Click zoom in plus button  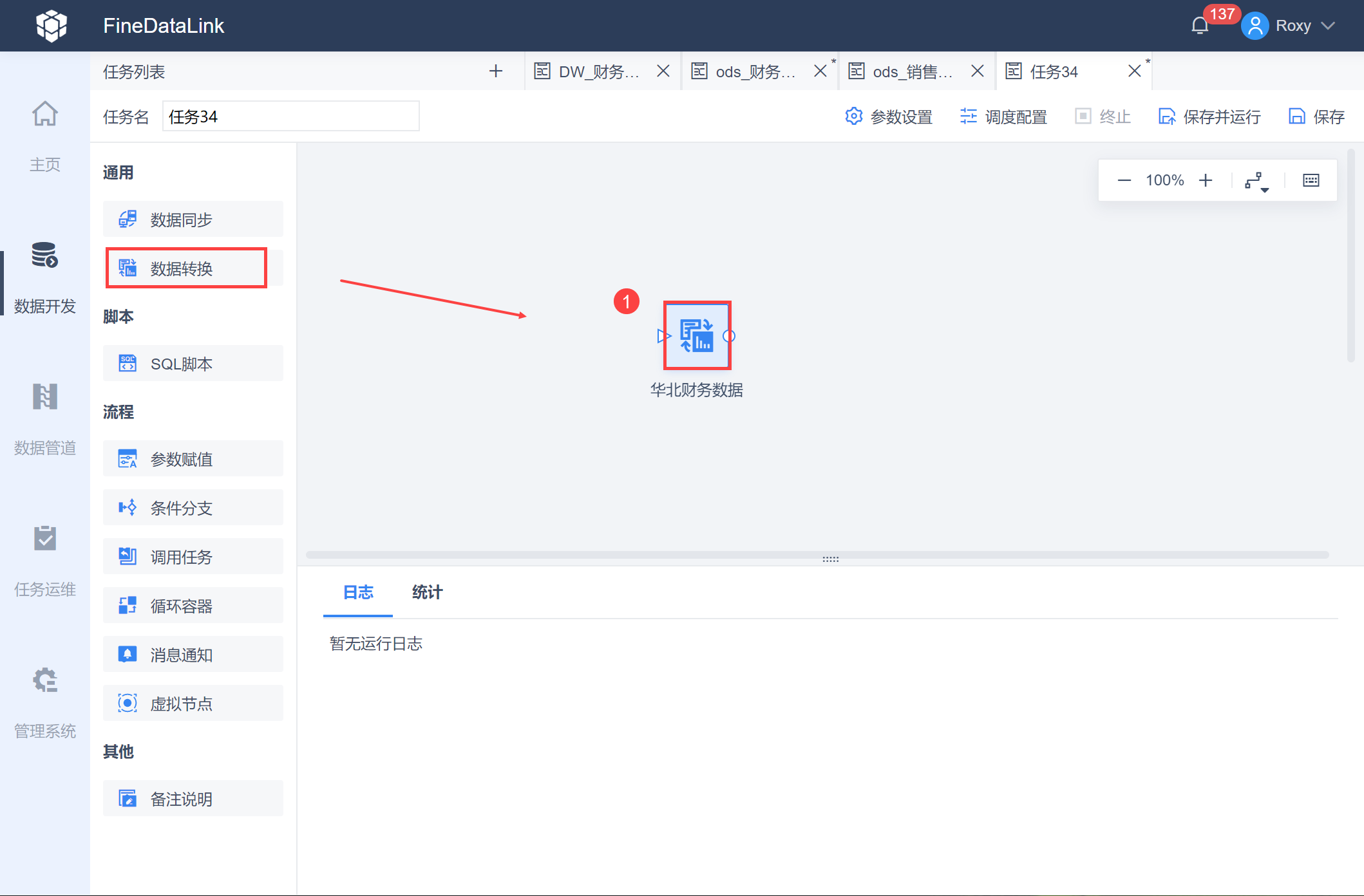1206,180
